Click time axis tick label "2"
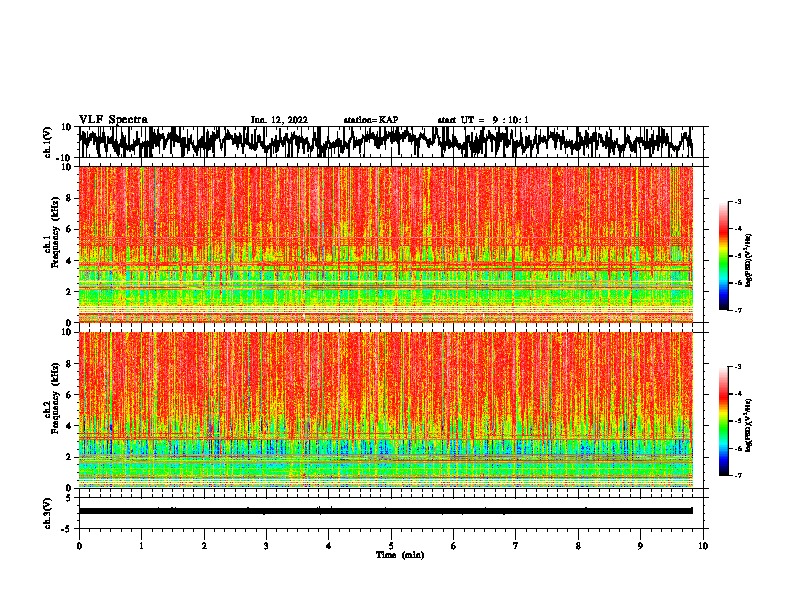Image resolution: width=792 pixels, height=612 pixels. [x=204, y=546]
